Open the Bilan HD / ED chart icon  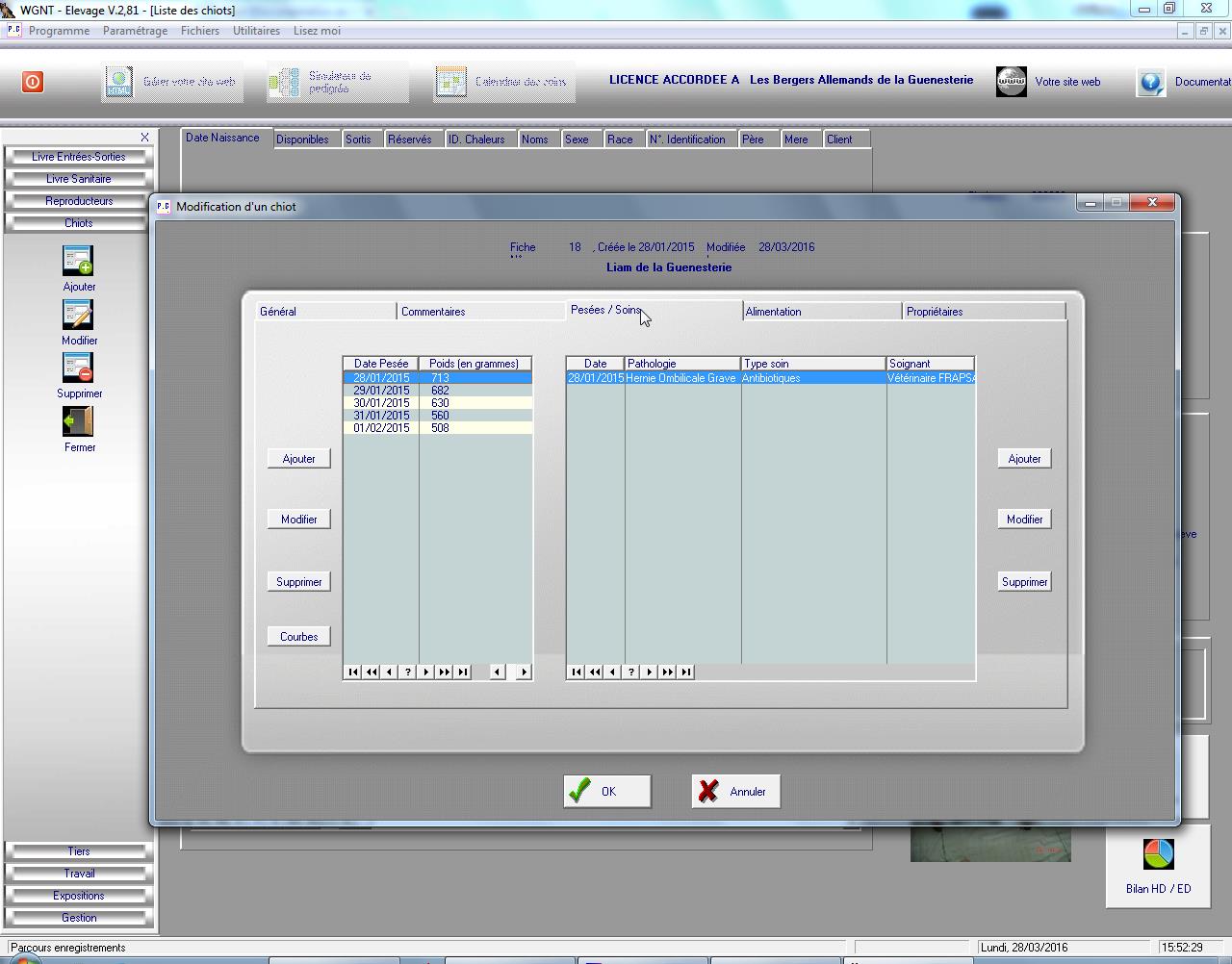click(1158, 854)
